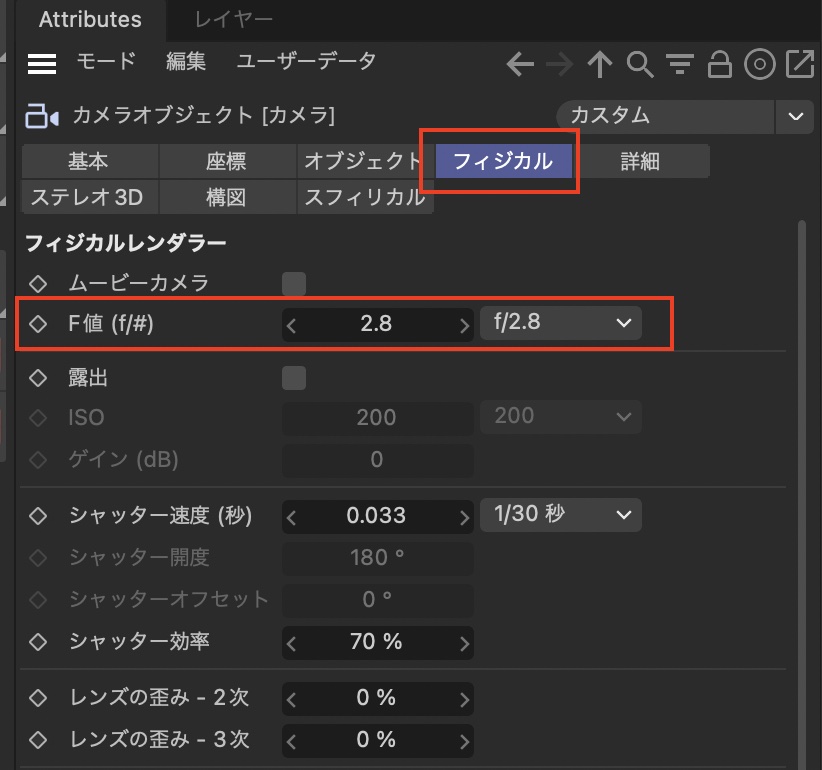The height and width of the screenshot is (770, 822).
Task: Enable the ムービーカメラ checkbox
Action: [x=294, y=284]
